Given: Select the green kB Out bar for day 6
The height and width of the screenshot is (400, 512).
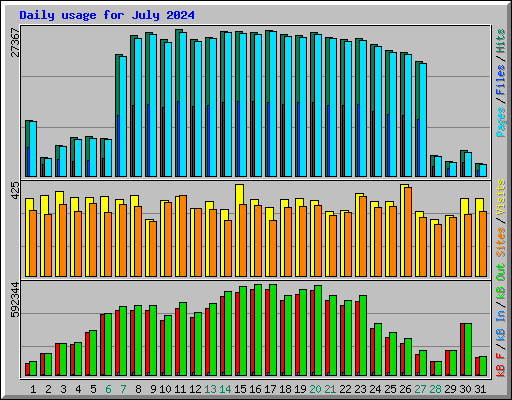Looking at the screenshot, I should (108, 345).
